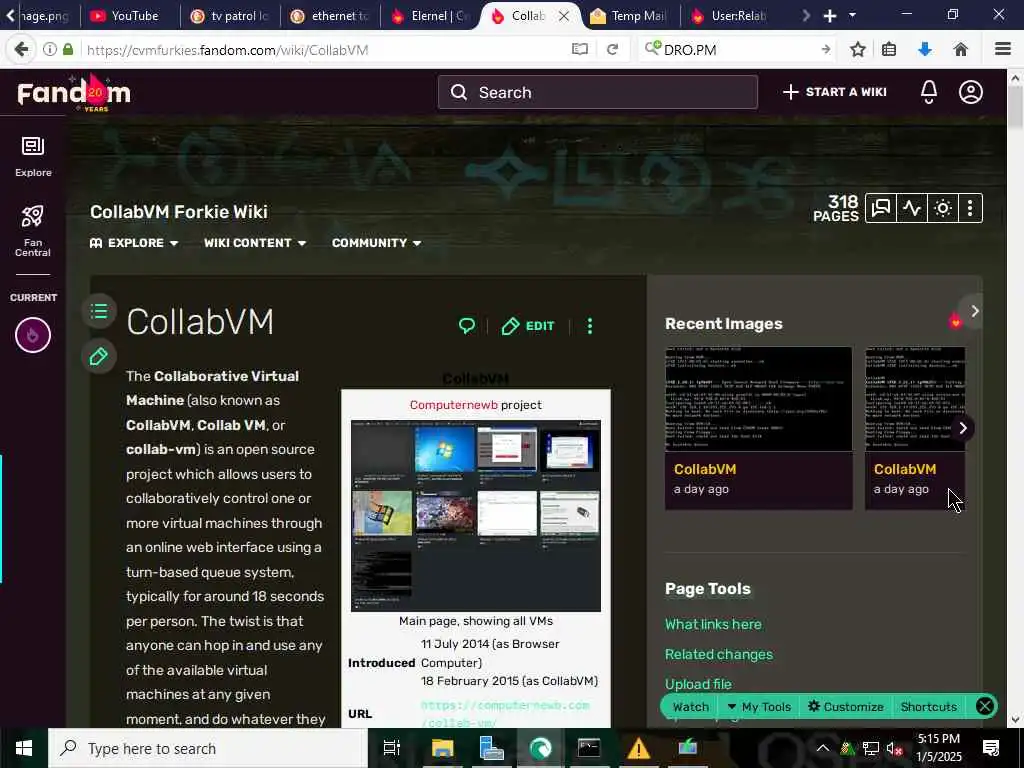Switch to Temp Mail tab
The width and height of the screenshot is (1024, 768).
tap(630, 16)
